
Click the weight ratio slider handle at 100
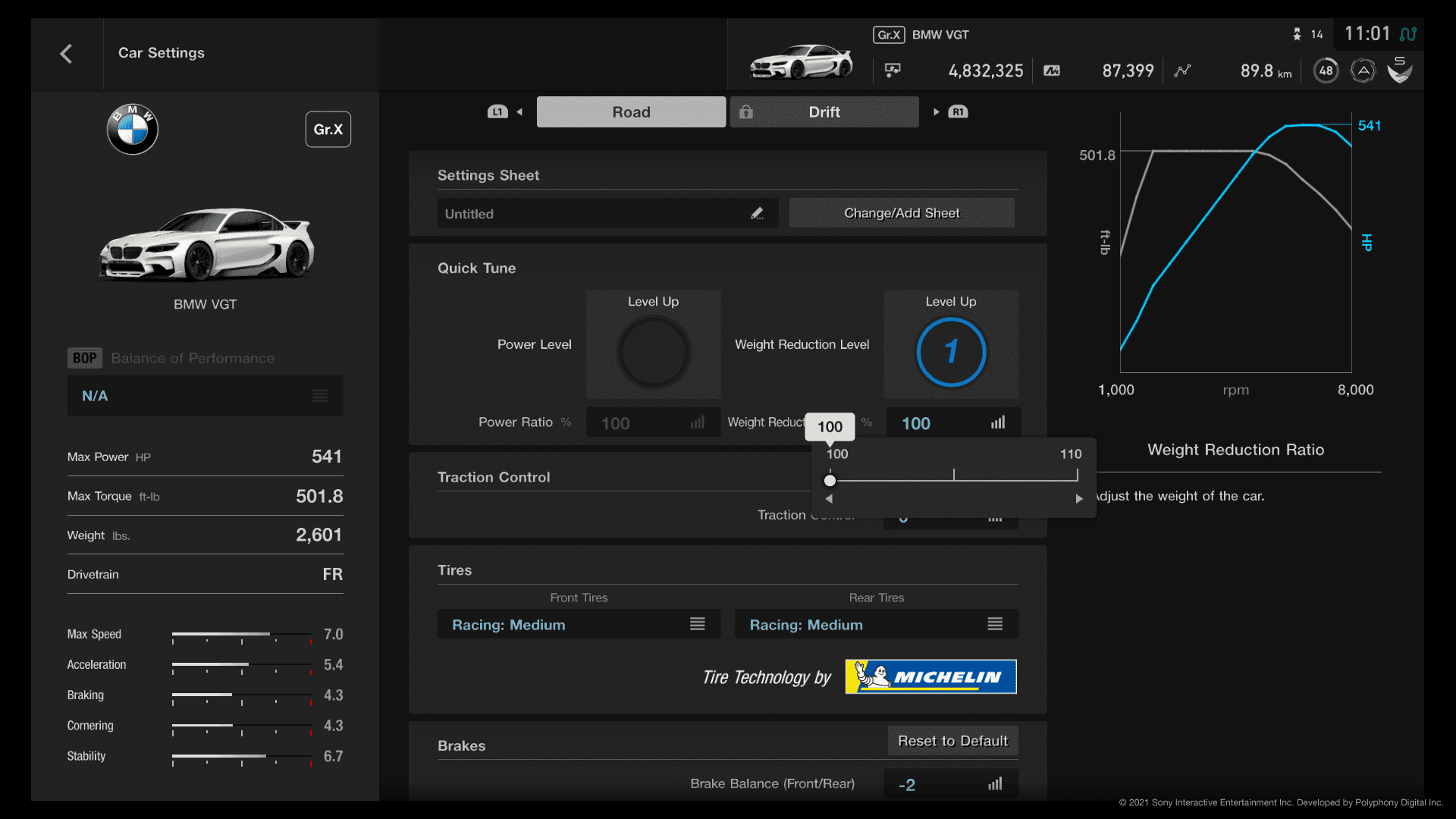click(x=830, y=480)
